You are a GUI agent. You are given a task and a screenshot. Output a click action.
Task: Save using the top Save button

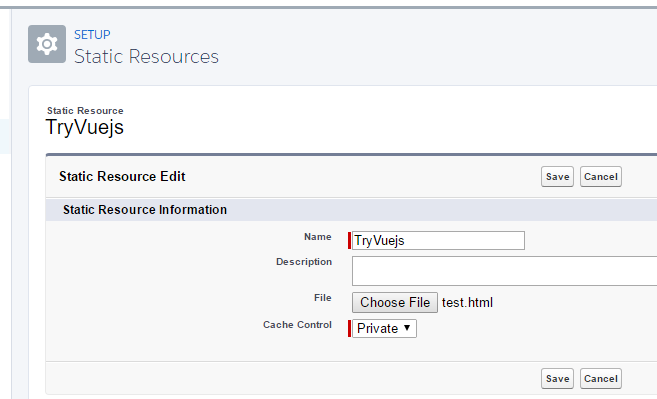557,176
